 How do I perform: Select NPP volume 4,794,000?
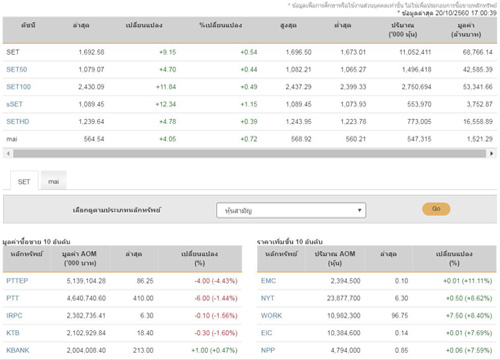[345, 350]
